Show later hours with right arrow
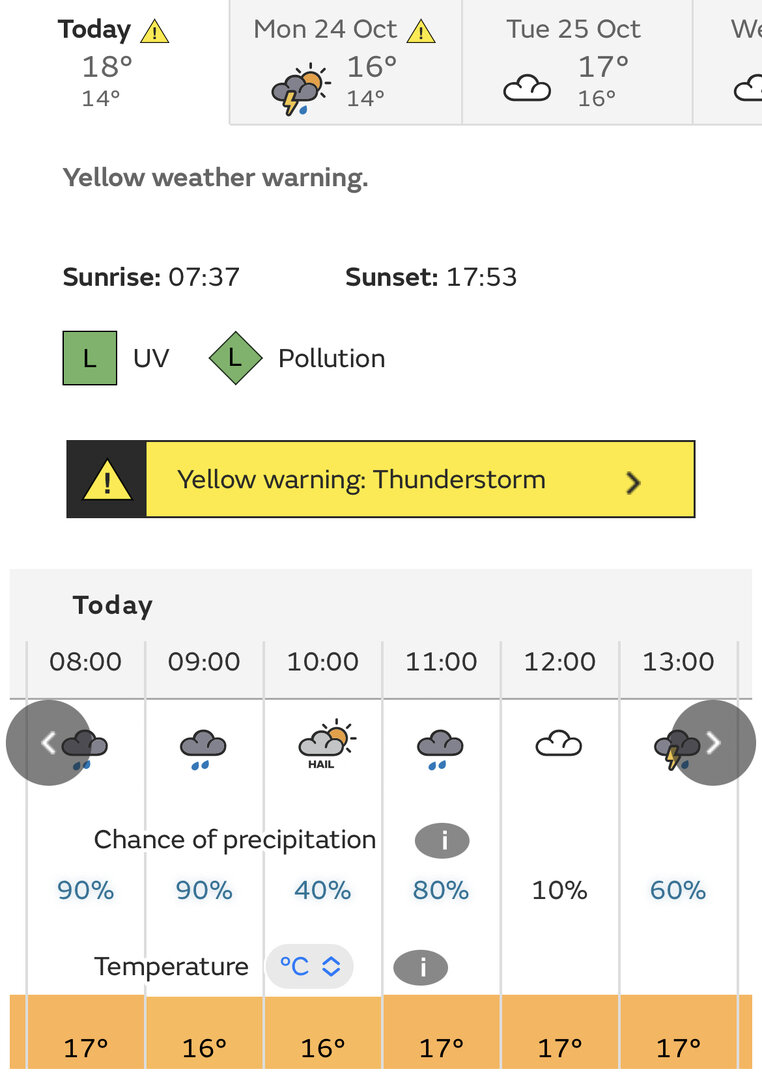 click(x=713, y=742)
